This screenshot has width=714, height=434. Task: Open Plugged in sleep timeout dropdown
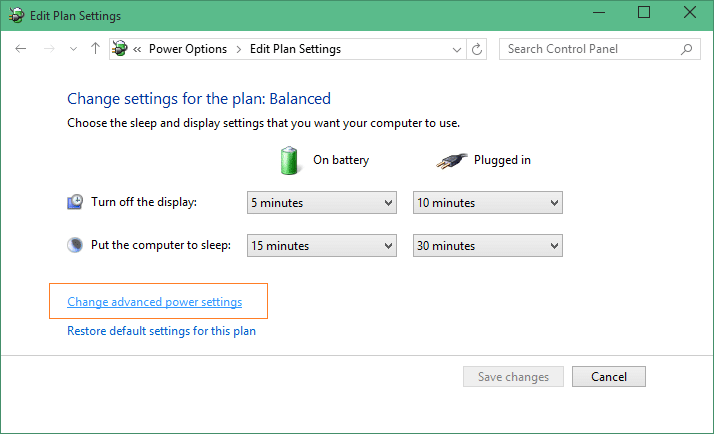click(x=488, y=246)
